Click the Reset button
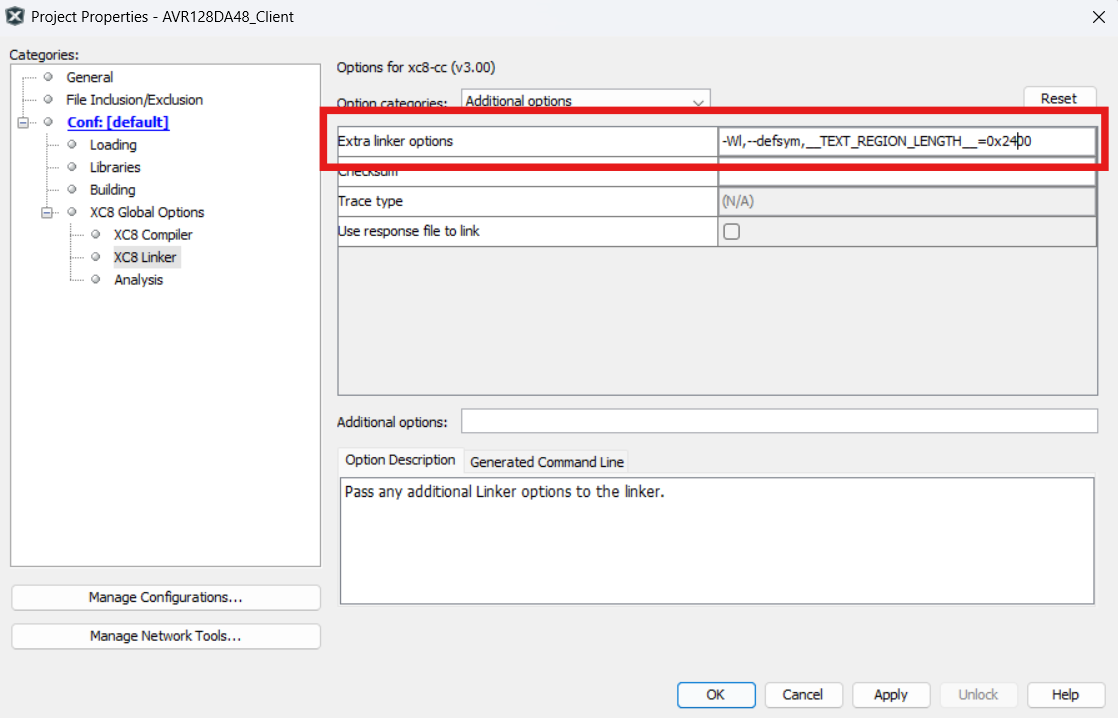The width and height of the screenshot is (1118, 718). coord(1058,98)
